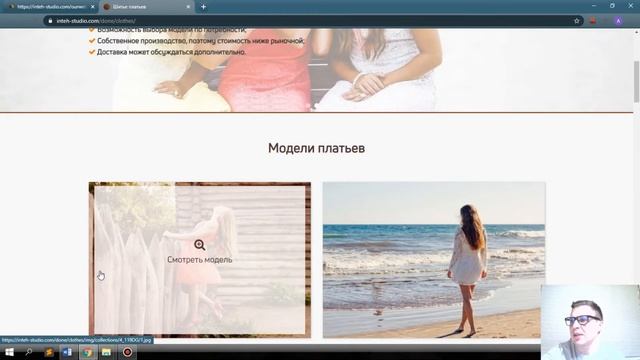The image size is (640, 360).
Task: Select the Шитье платьев browser tab
Action: pyautogui.click(x=147, y=7)
